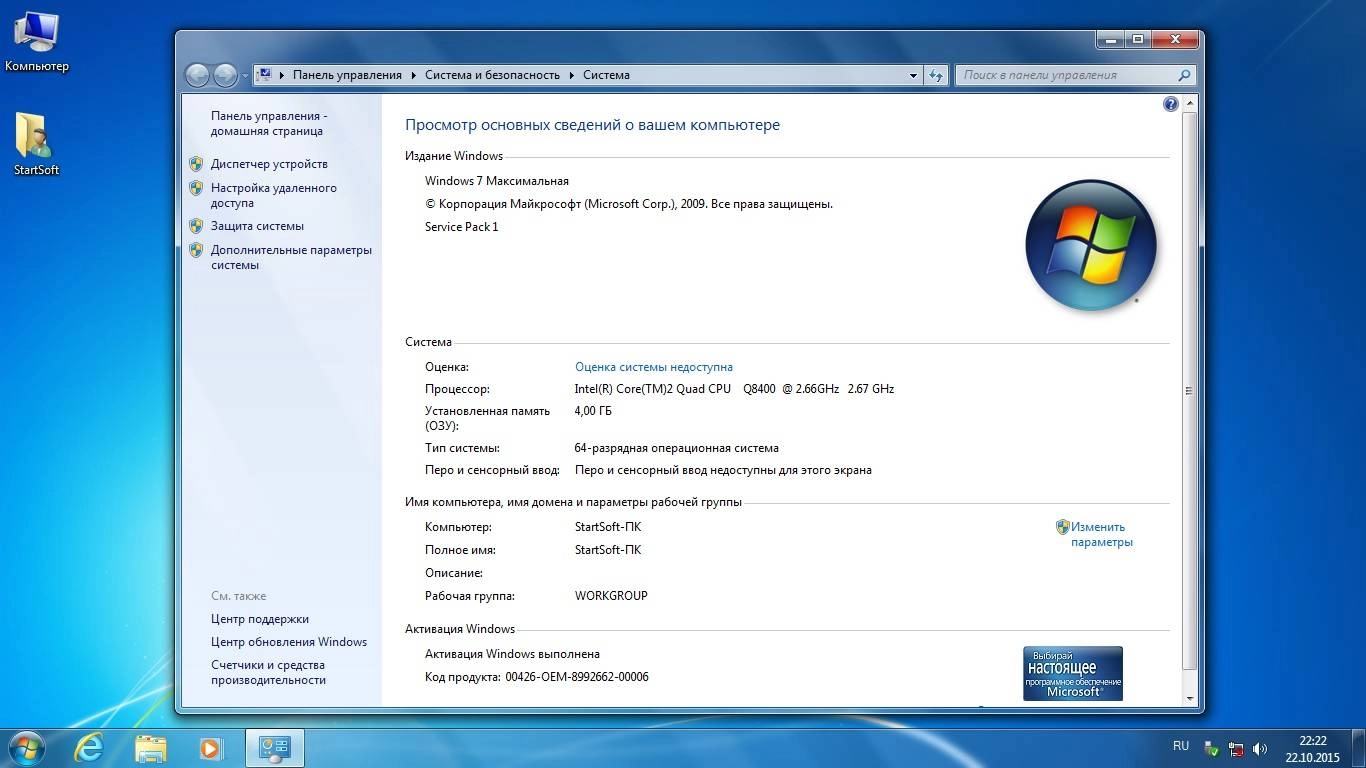The width and height of the screenshot is (1366, 768).
Task: Click the heading Просмотр основных сведений
Action: coord(592,125)
